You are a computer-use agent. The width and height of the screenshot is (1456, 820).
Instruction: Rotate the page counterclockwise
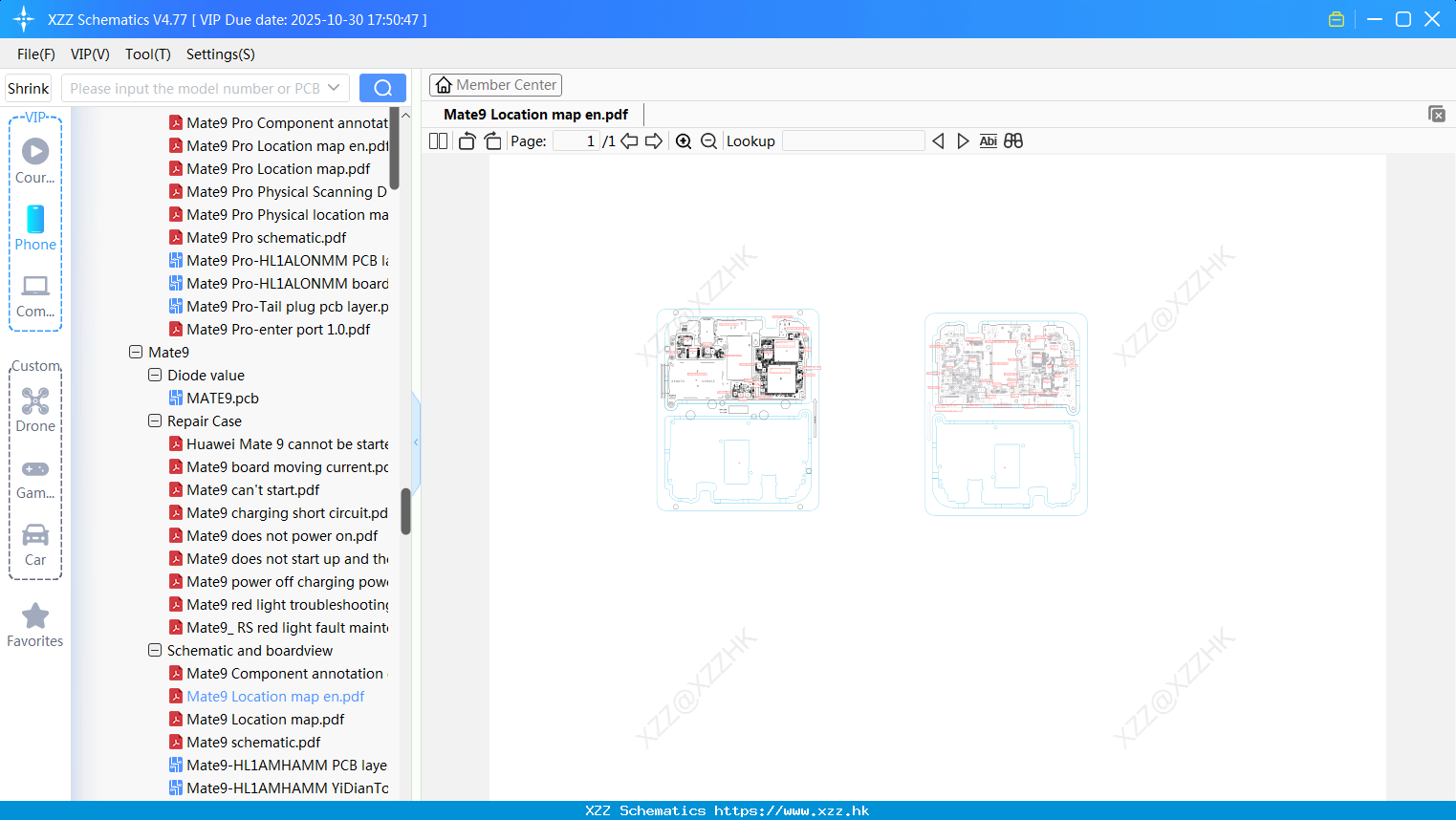pyautogui.click(x=467, y=141)
